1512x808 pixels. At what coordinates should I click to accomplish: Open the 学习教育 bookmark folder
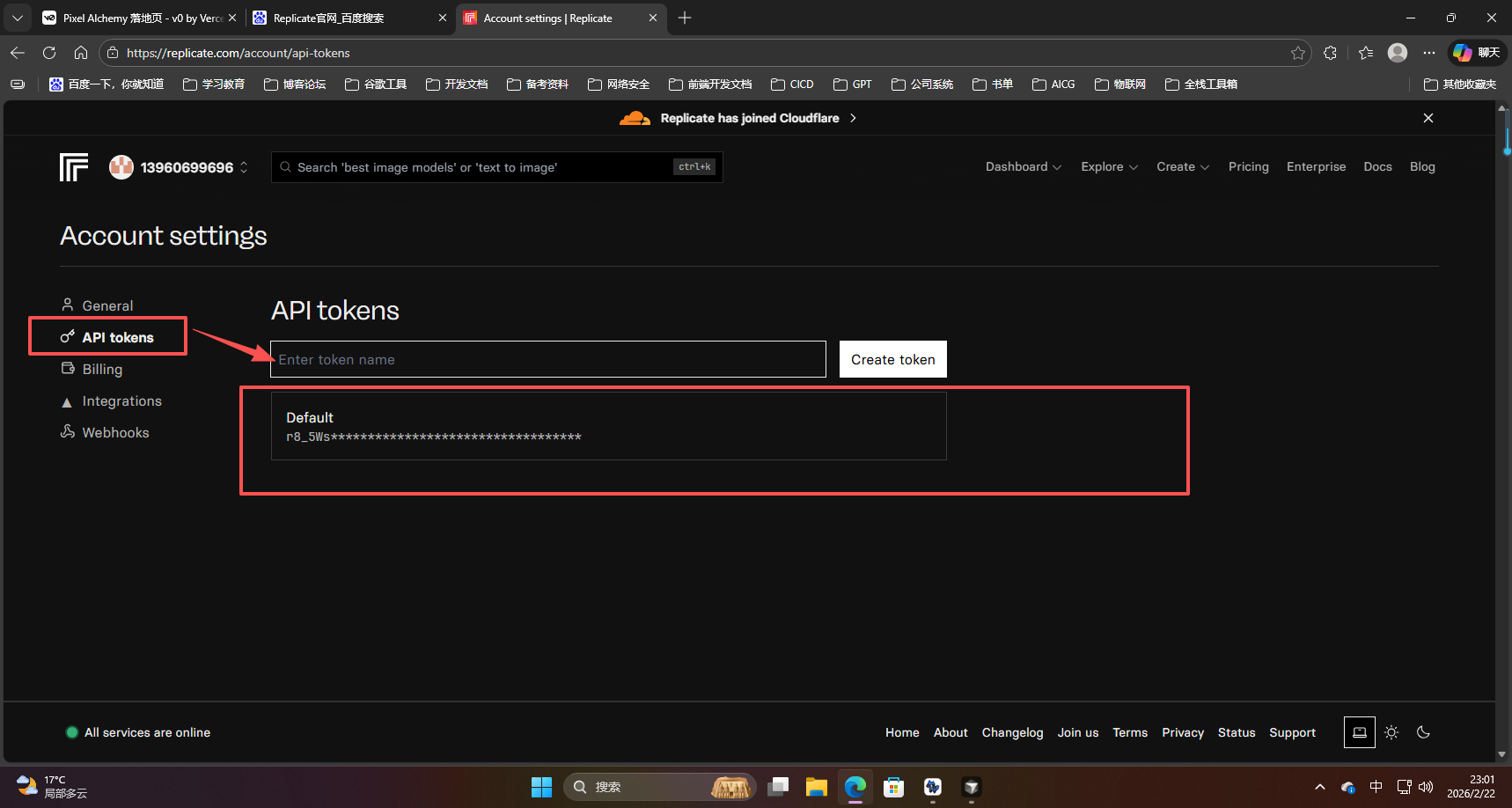click(214, 84)
